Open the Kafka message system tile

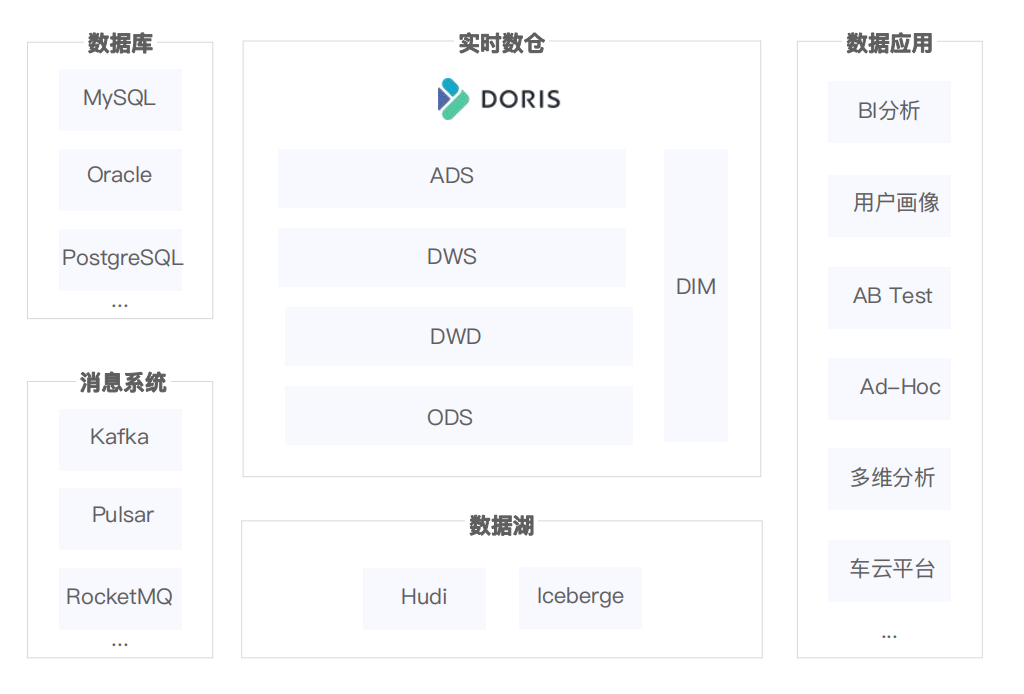pyautogui.click(x=120, y=439)
